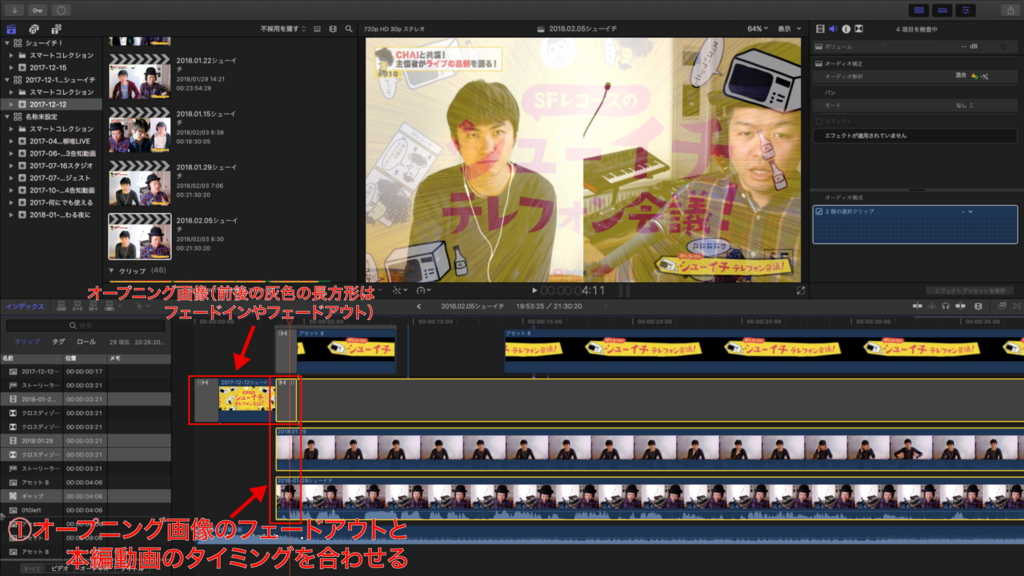Open the 表示 view dropdown
Viewport: 1024px width, 576px height.
coord(789,29)
